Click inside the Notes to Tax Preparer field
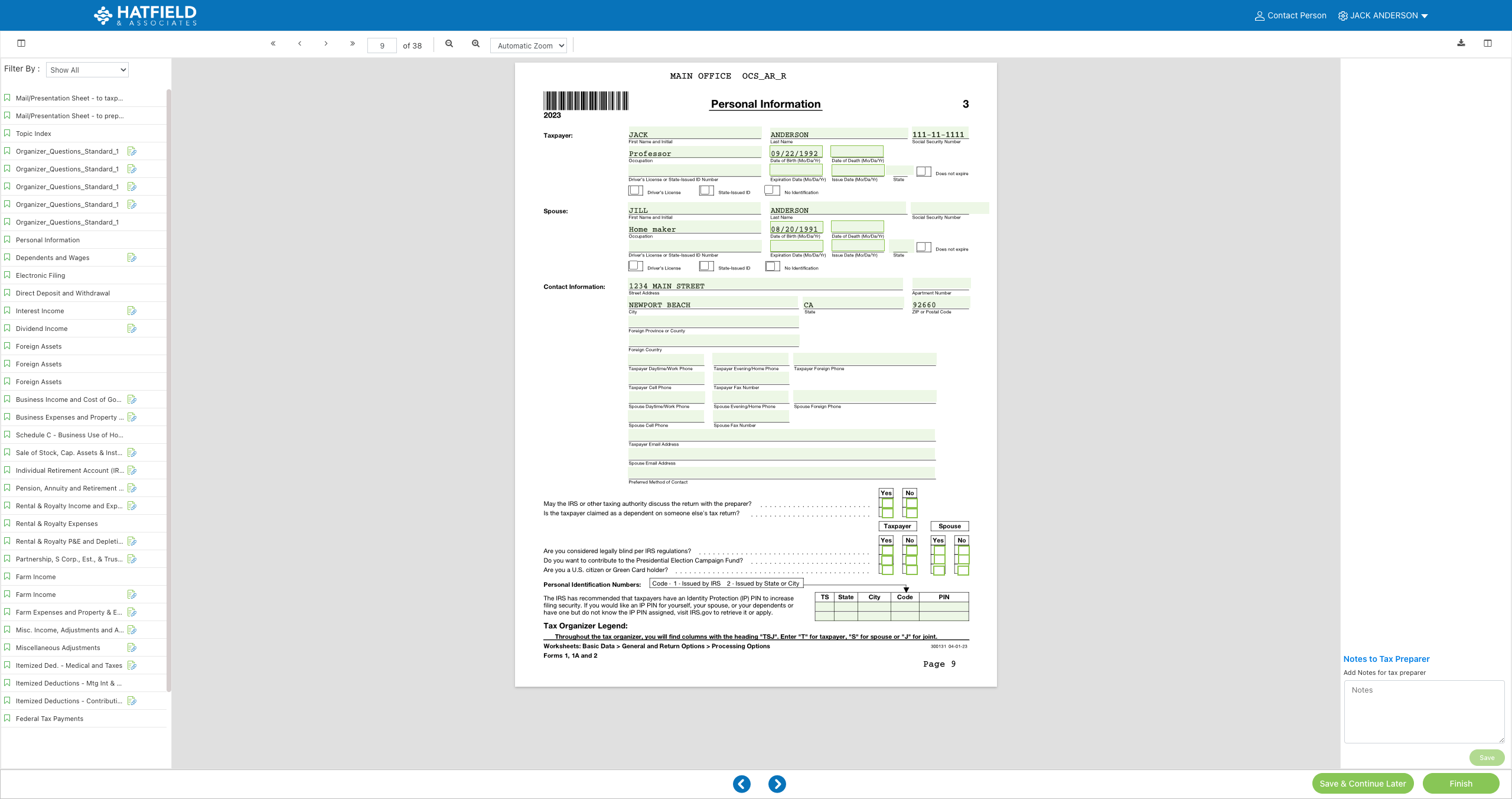This screenshot has width=1512, height=799. (1424, 711)
